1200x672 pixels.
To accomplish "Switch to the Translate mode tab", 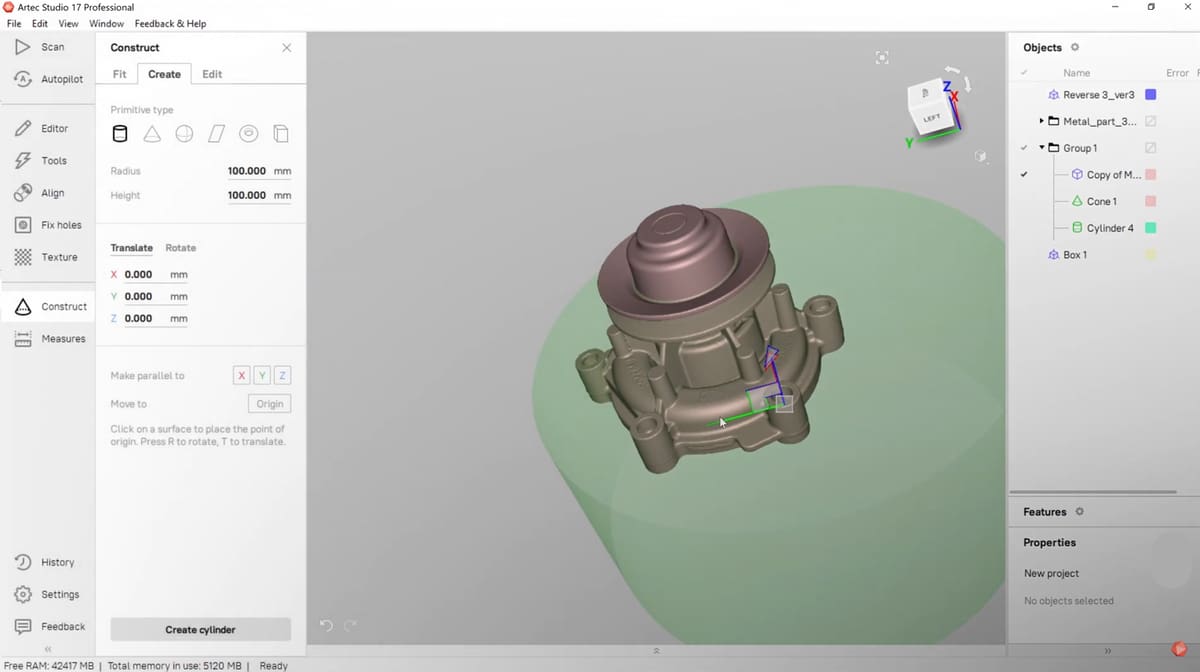I will coord(132,248).
